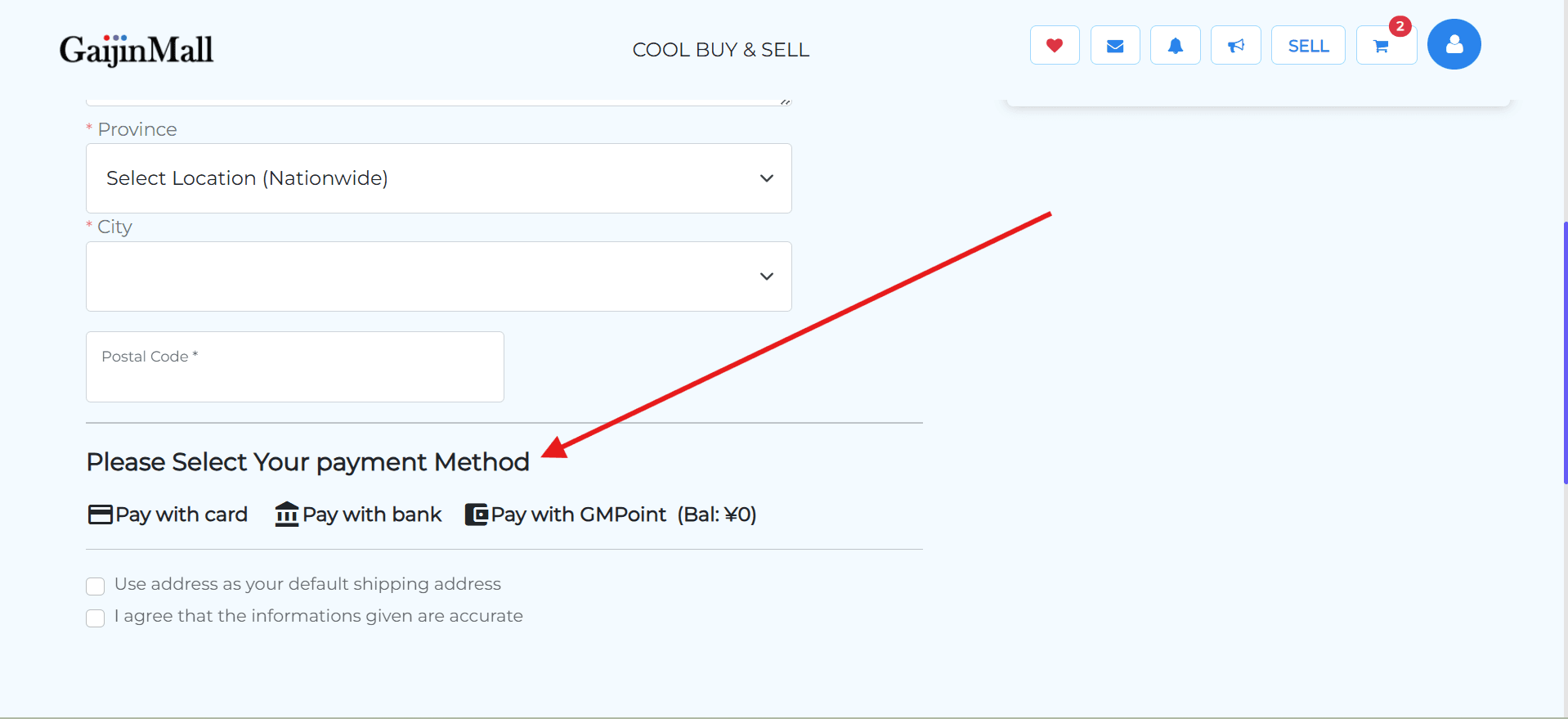This screenshot has width=1568, height=719.
Task: Open the shopping cart icon
Action: [1382, 46]
